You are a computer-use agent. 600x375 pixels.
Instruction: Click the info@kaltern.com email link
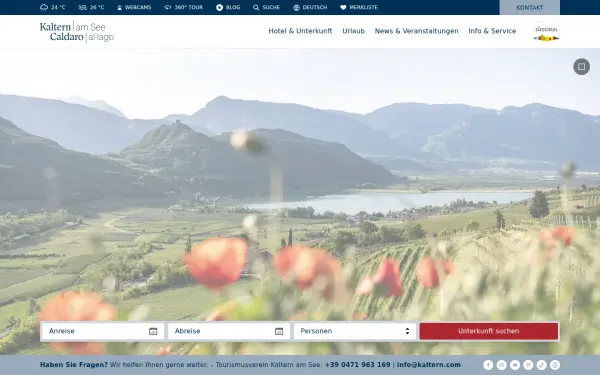coord(429,365)
